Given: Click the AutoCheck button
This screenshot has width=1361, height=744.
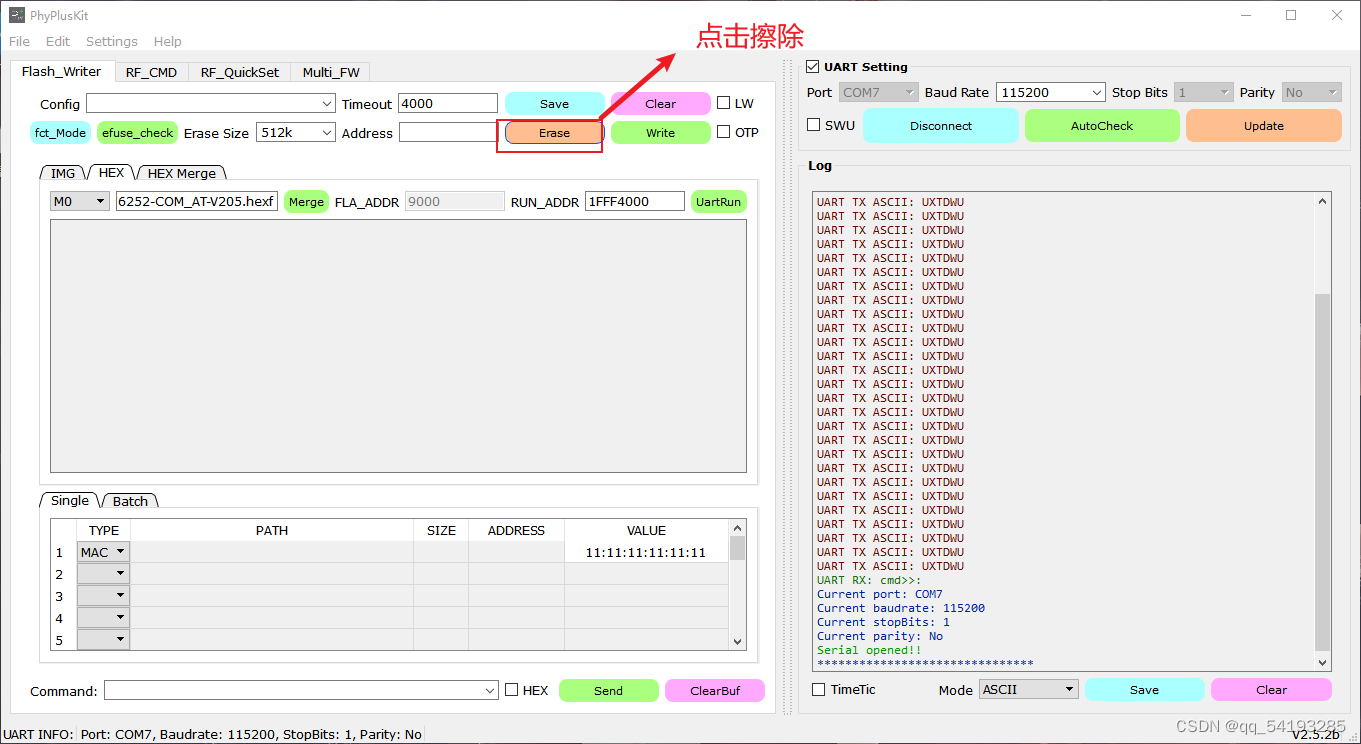Looking at the screenshot, I should [1102, 126].
